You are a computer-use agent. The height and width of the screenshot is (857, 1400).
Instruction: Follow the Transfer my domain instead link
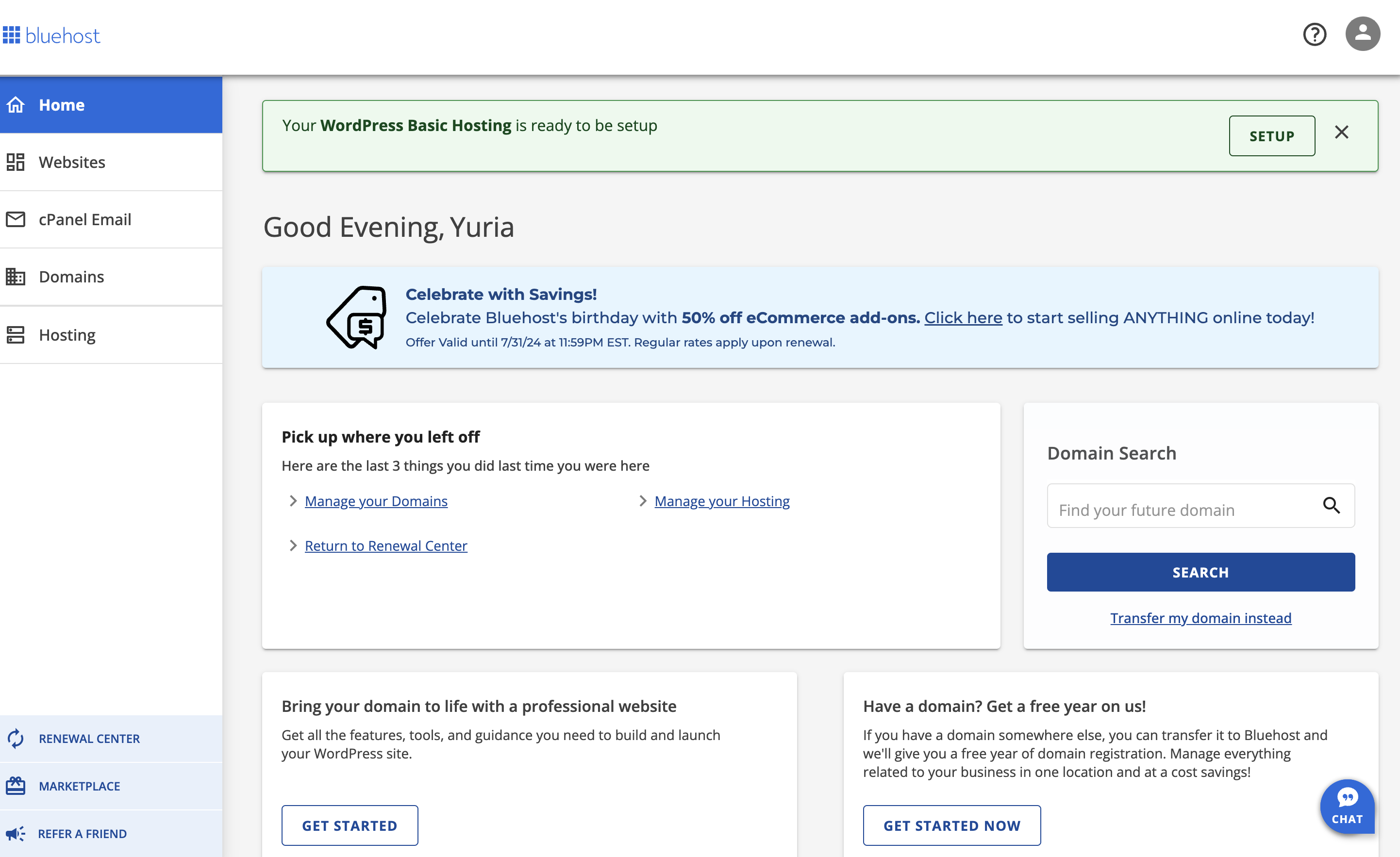(1200, 618)
